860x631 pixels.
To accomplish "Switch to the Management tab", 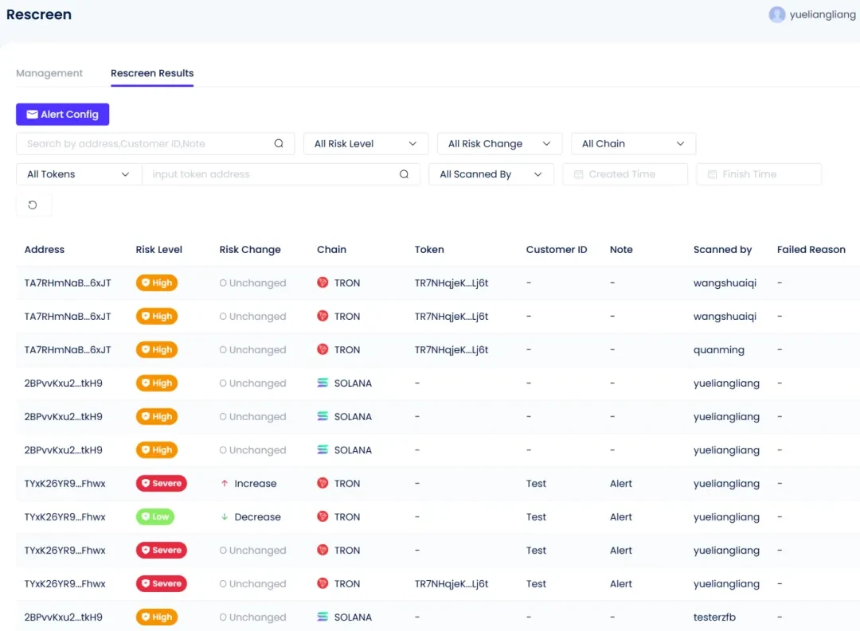I will tap(49, 73).
